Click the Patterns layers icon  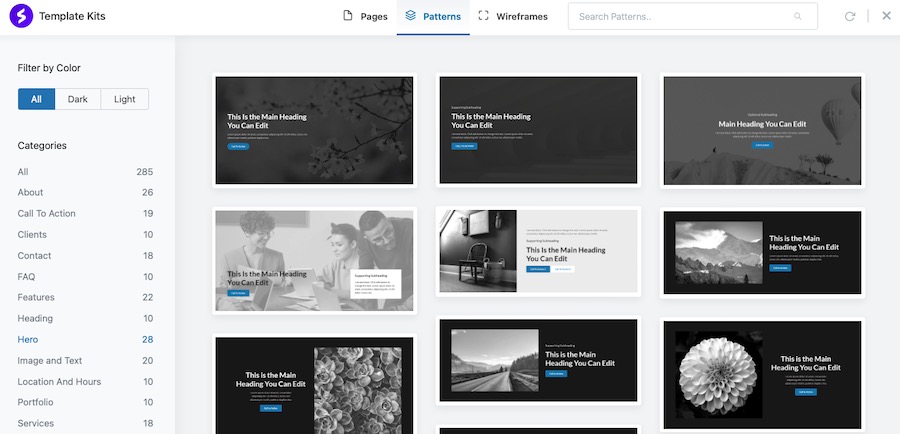click(x=410, y=16)
